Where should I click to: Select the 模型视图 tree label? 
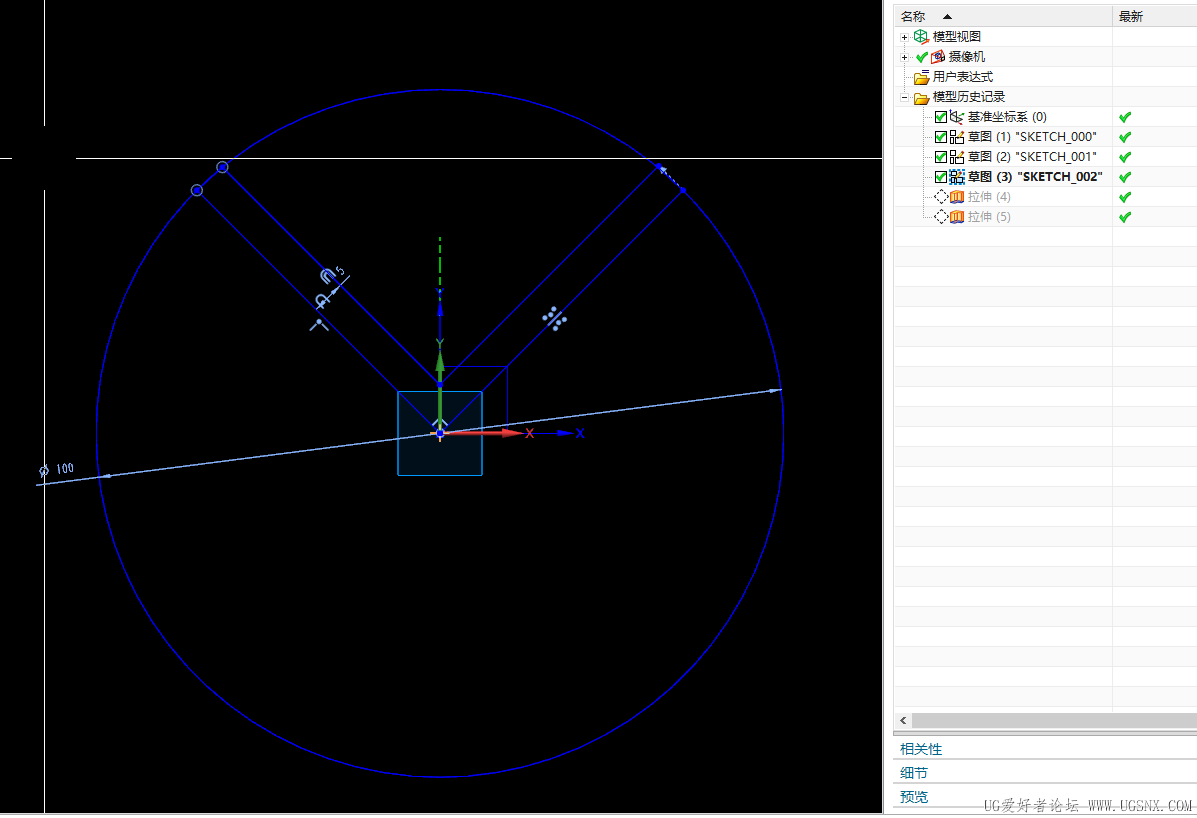click(957, 37)
